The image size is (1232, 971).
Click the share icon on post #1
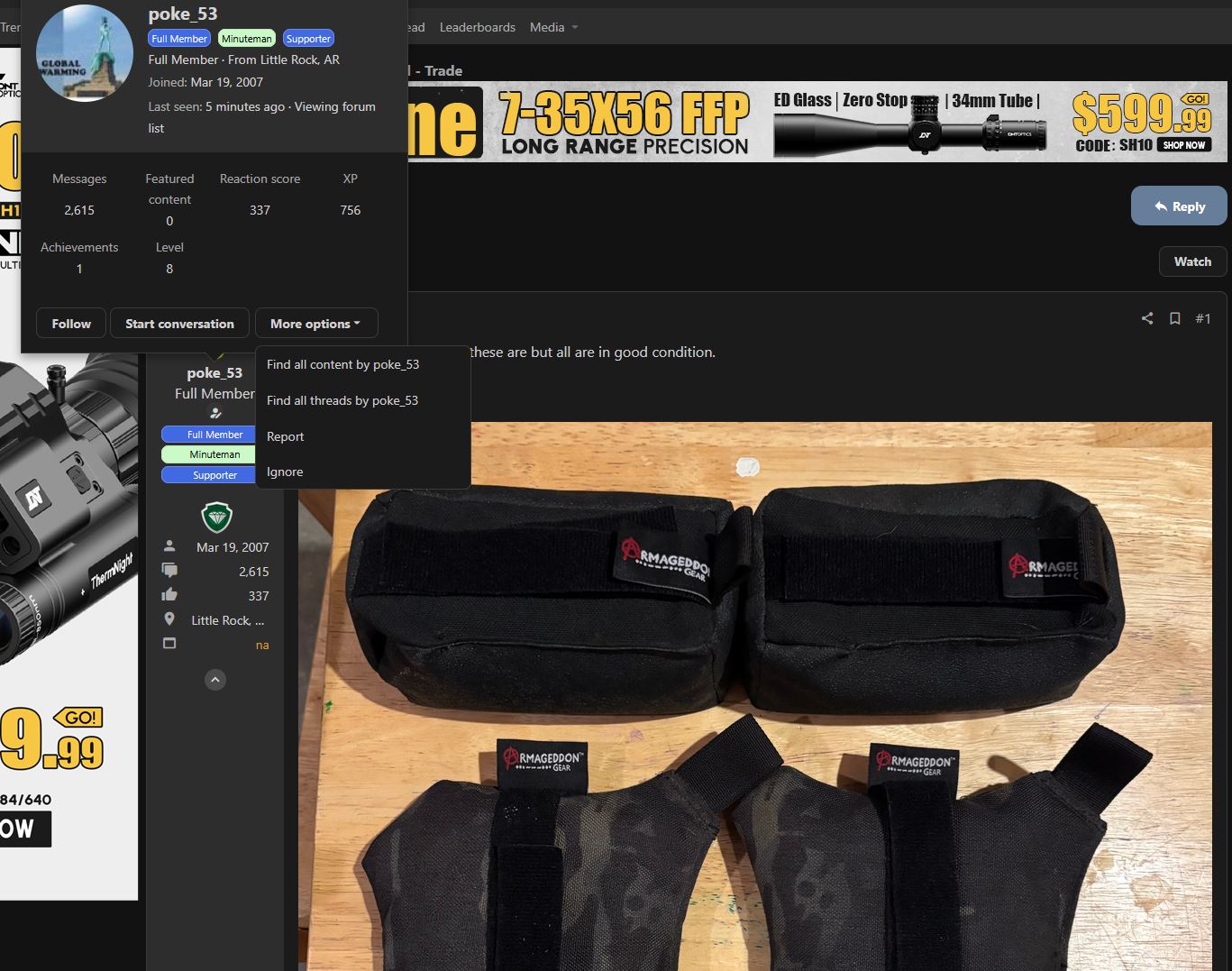[1146, 318]
